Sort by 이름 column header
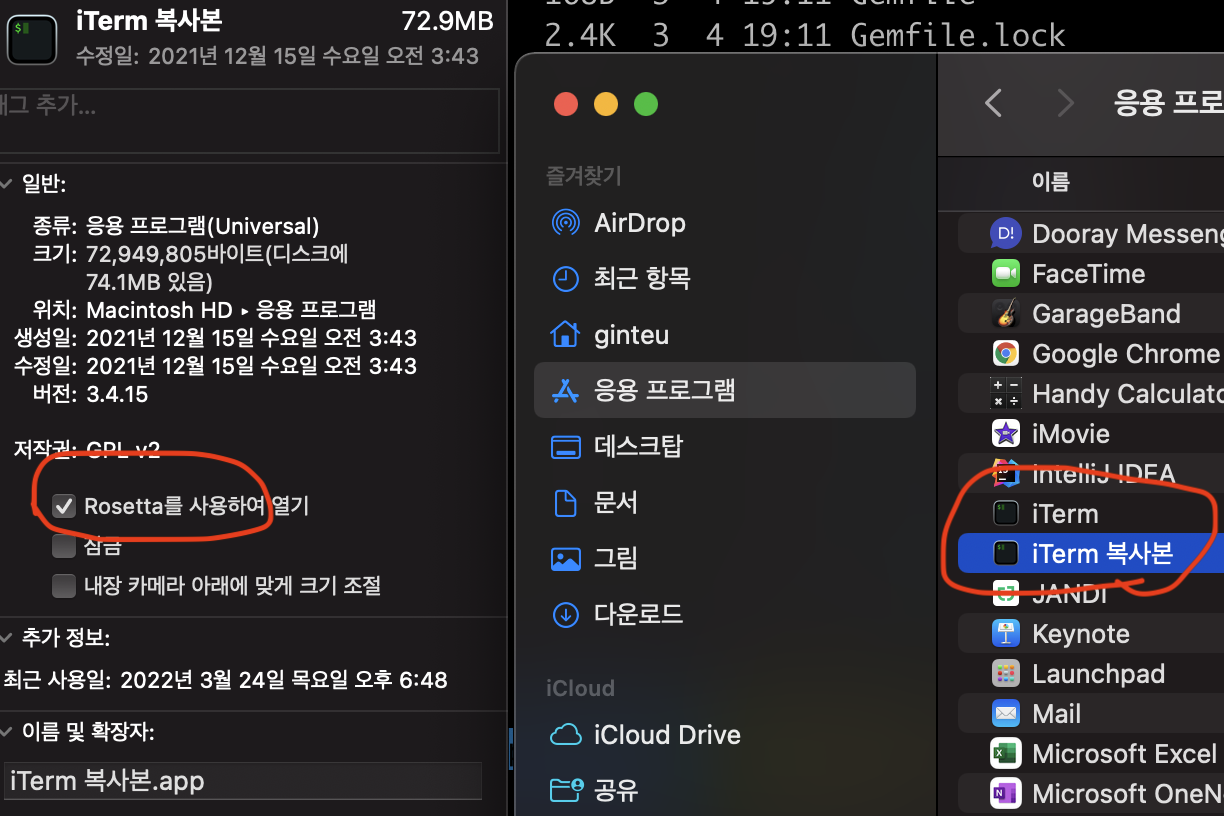1224x816 pixels. point(1050,181)
